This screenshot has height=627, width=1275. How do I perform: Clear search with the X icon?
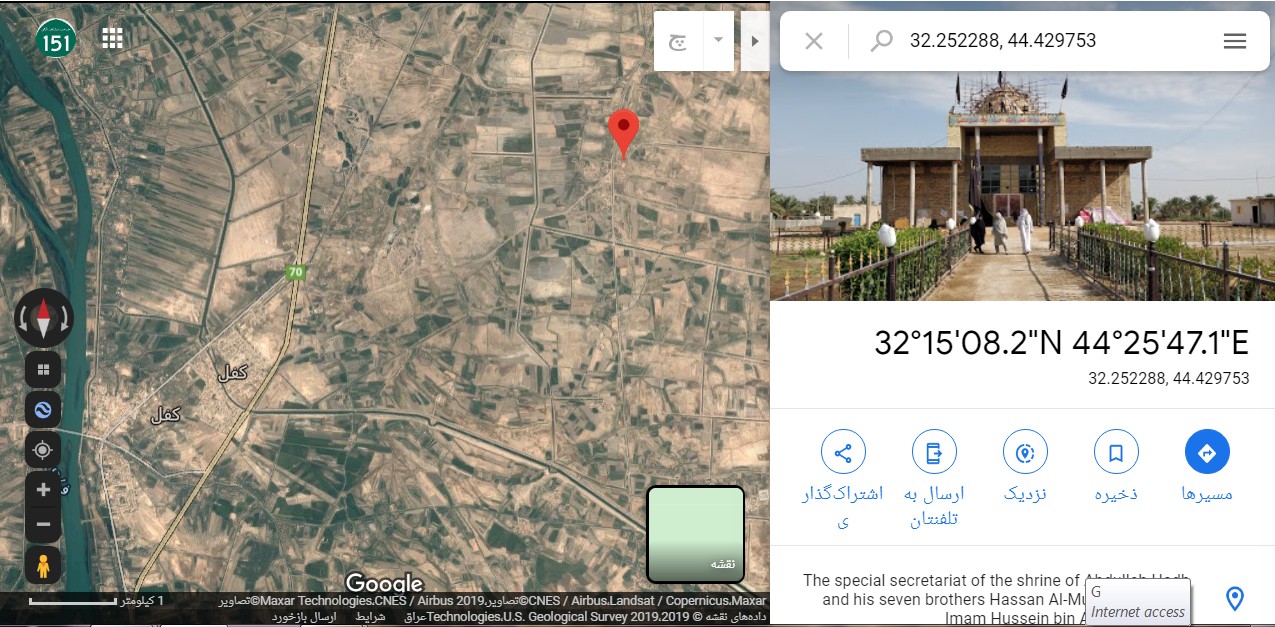click(x=814, y=41)
